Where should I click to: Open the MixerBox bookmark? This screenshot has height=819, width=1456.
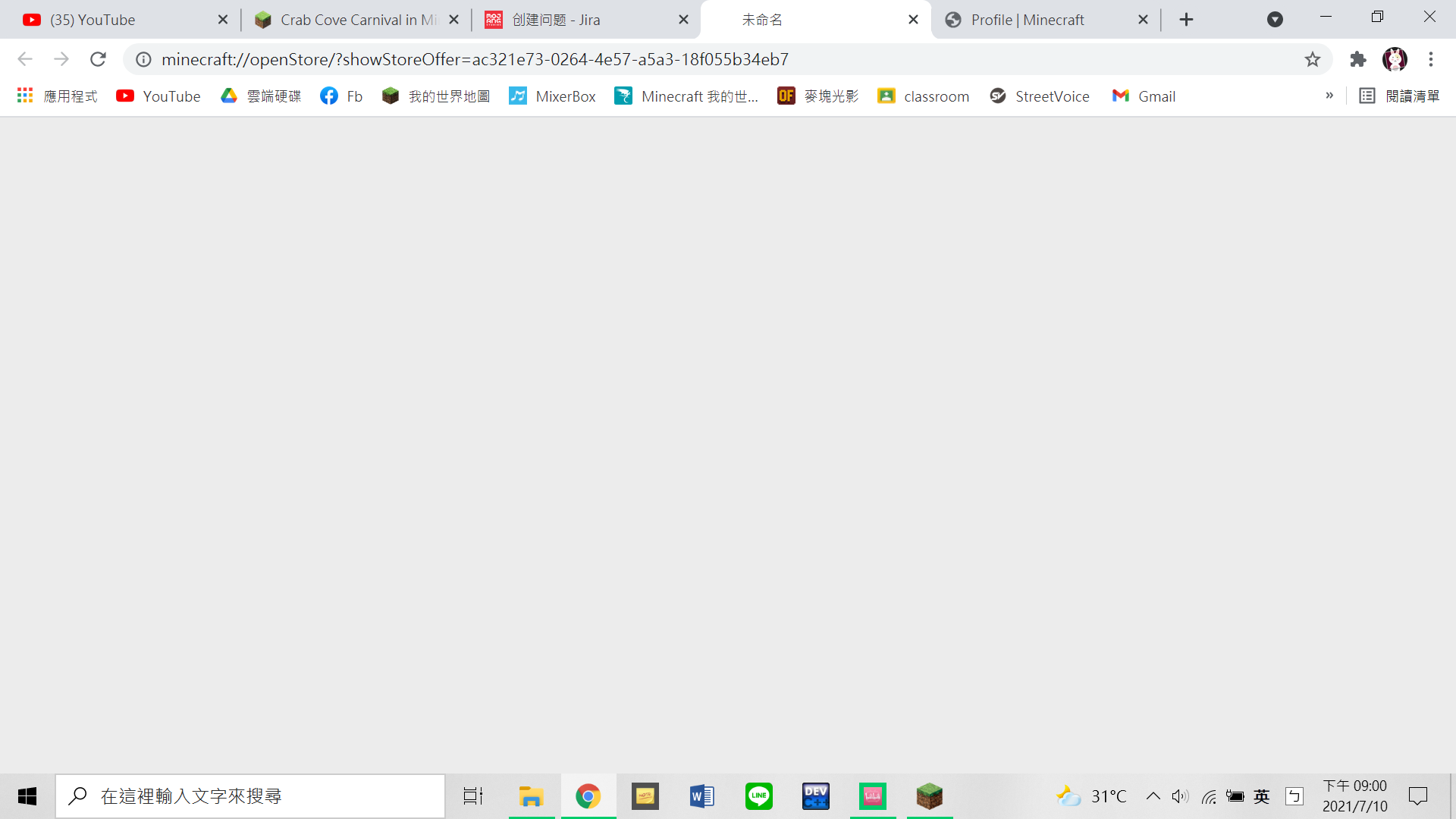coord(552,96)
